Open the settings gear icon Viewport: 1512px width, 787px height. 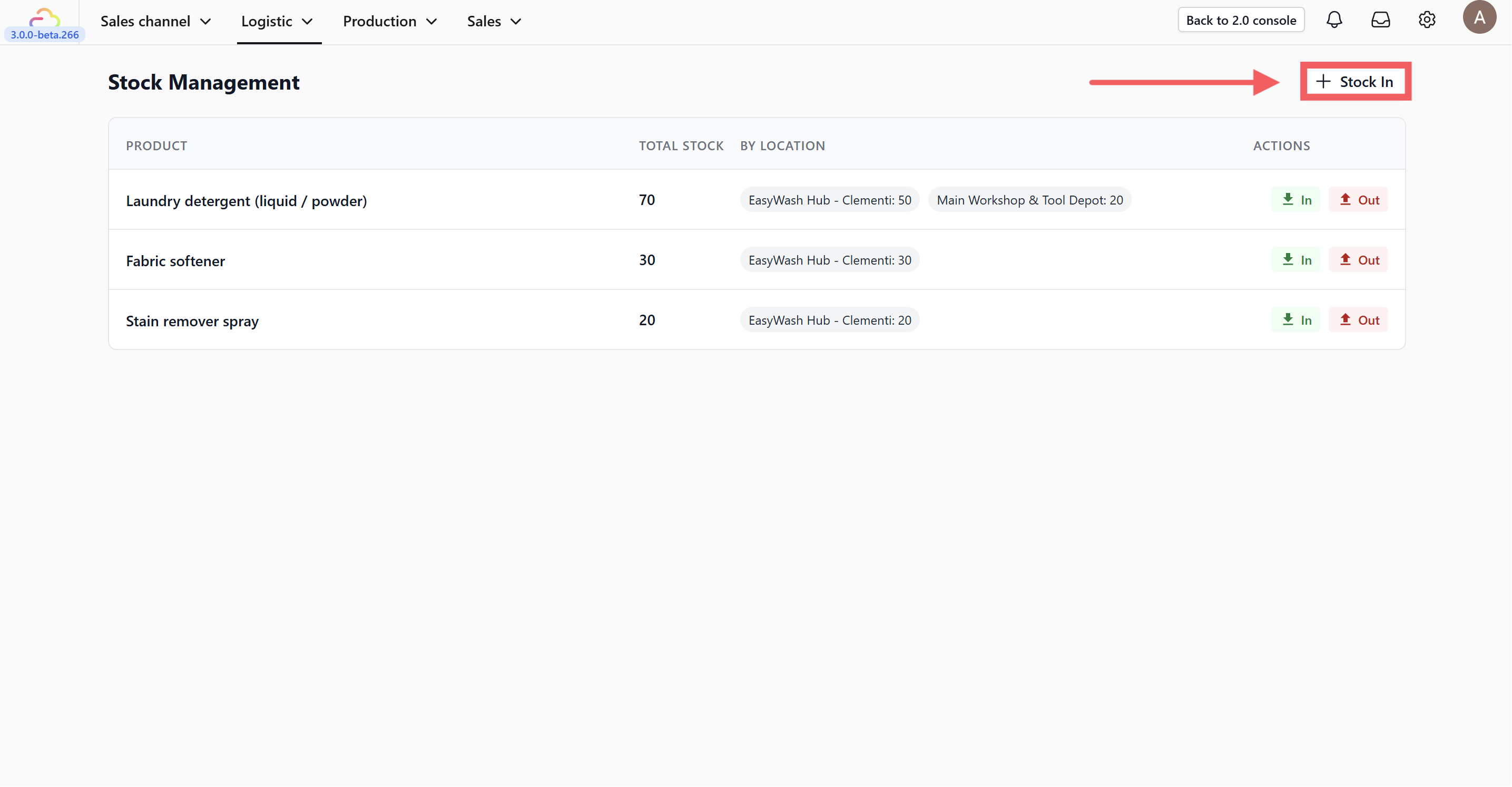[1427, 20]
